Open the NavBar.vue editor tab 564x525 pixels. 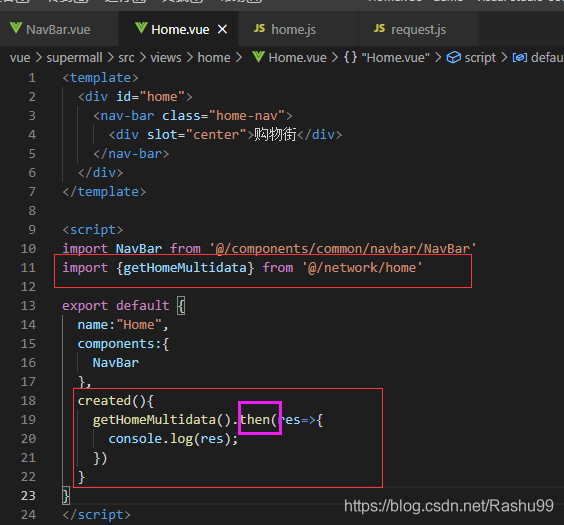click(58, 29)
